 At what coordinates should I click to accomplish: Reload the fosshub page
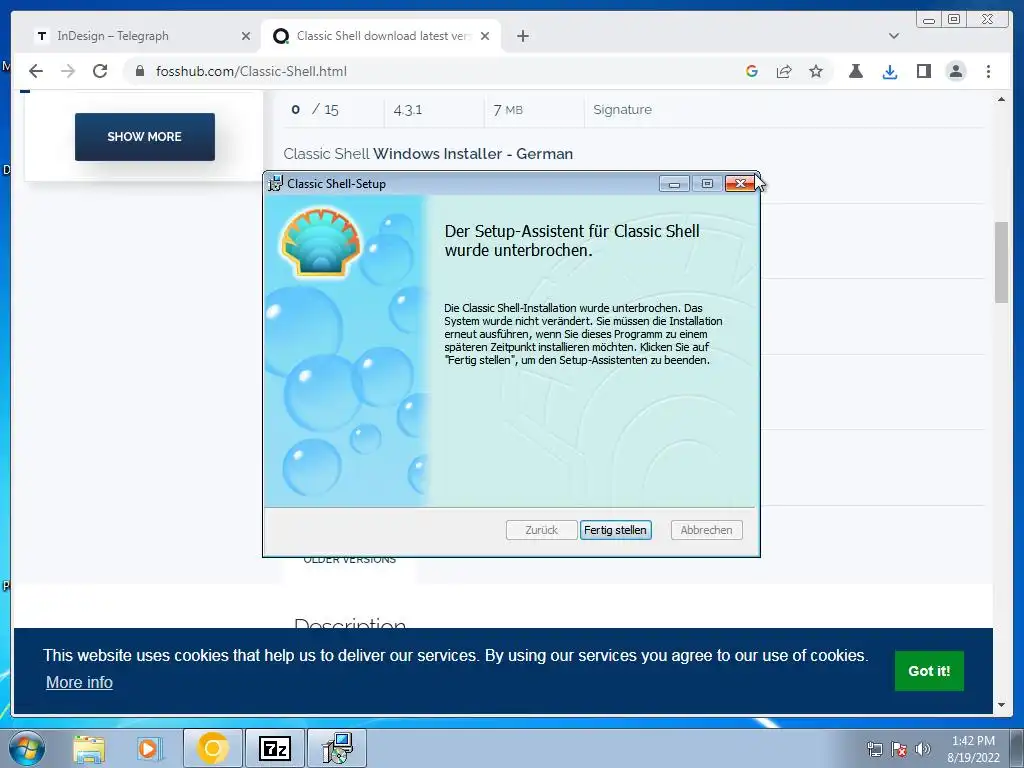coord(100,71)
